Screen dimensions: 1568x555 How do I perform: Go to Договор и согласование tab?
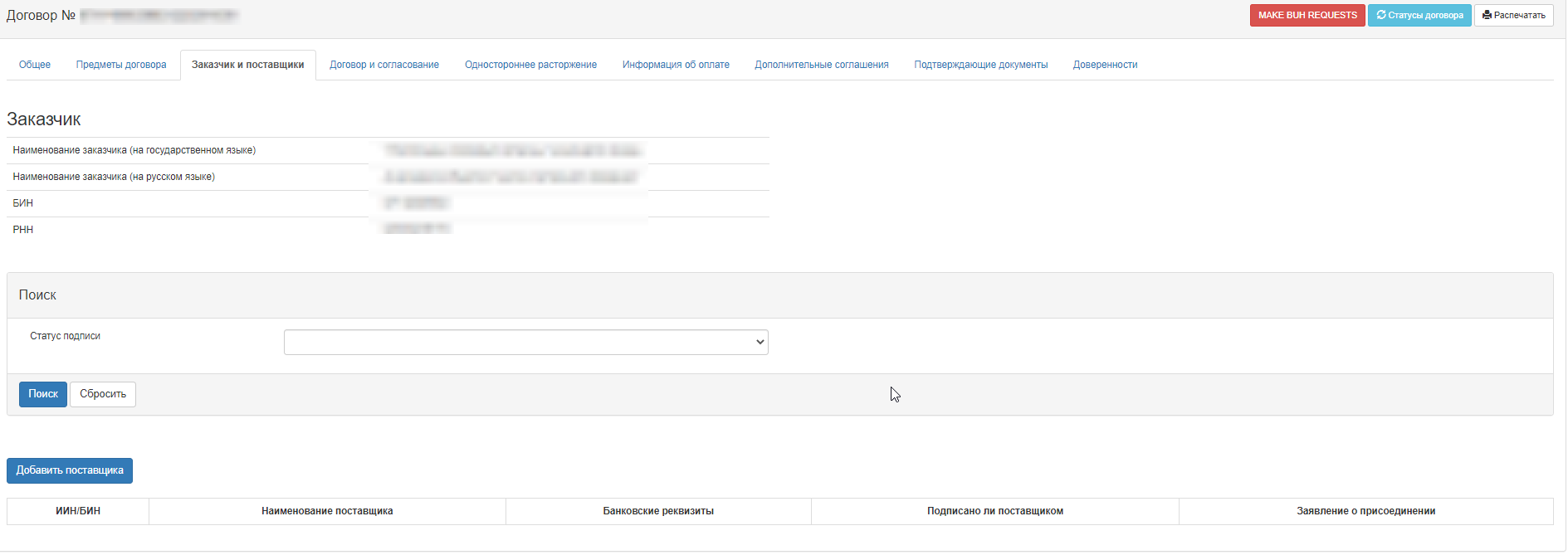[384, 65]
